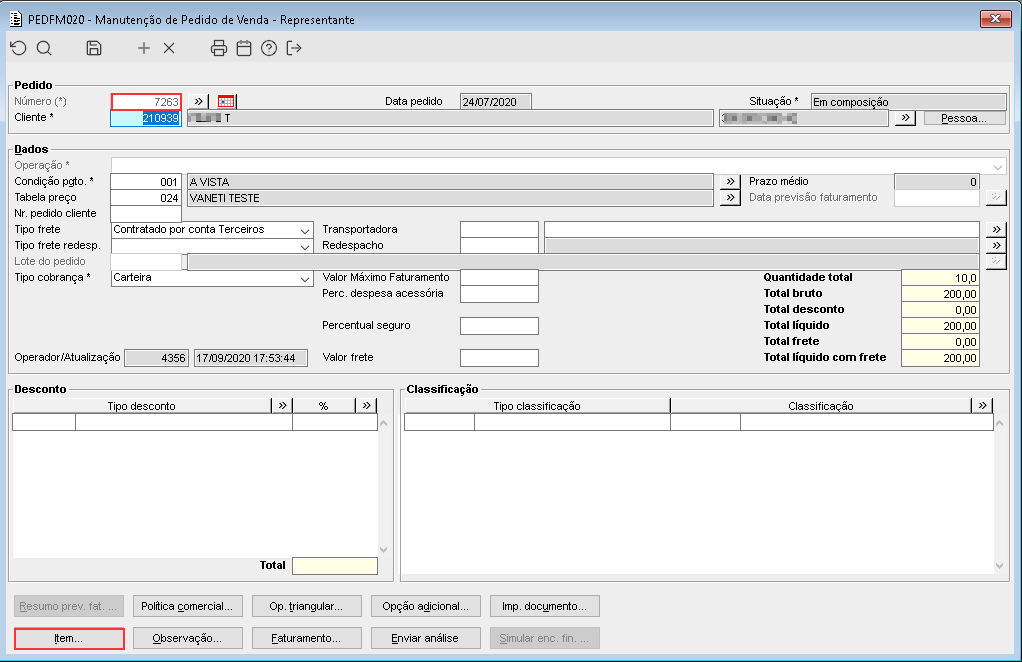Click the Perc. despesa acessória field
This screenshot has height=662, width=1022.
[499, 294]
